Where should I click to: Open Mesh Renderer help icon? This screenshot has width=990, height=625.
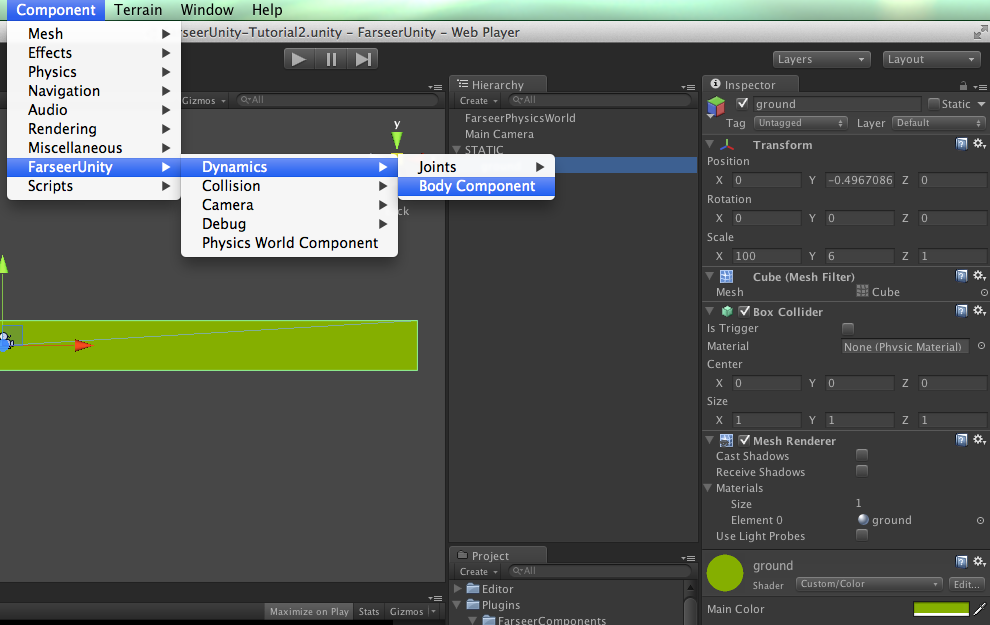pos(961,440)
